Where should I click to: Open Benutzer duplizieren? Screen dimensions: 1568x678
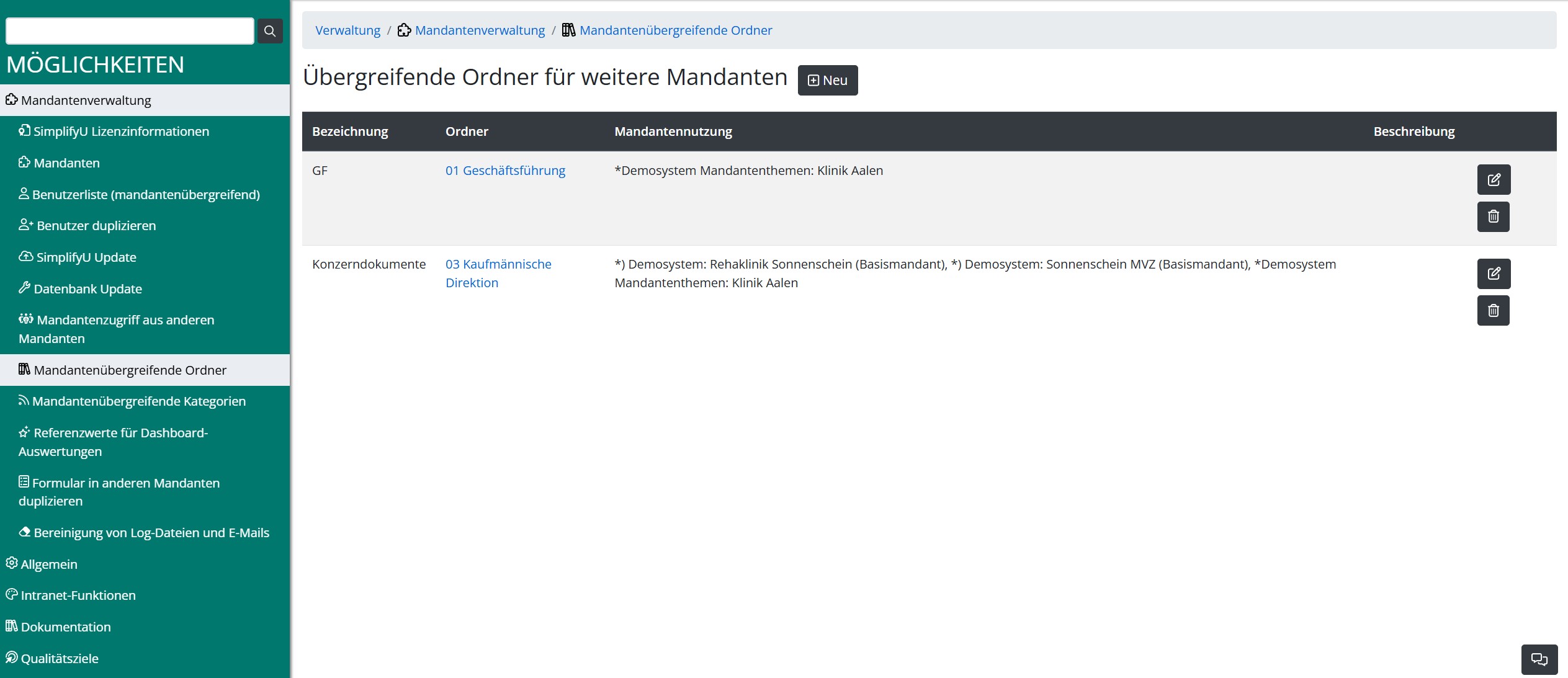click(96, 226)
